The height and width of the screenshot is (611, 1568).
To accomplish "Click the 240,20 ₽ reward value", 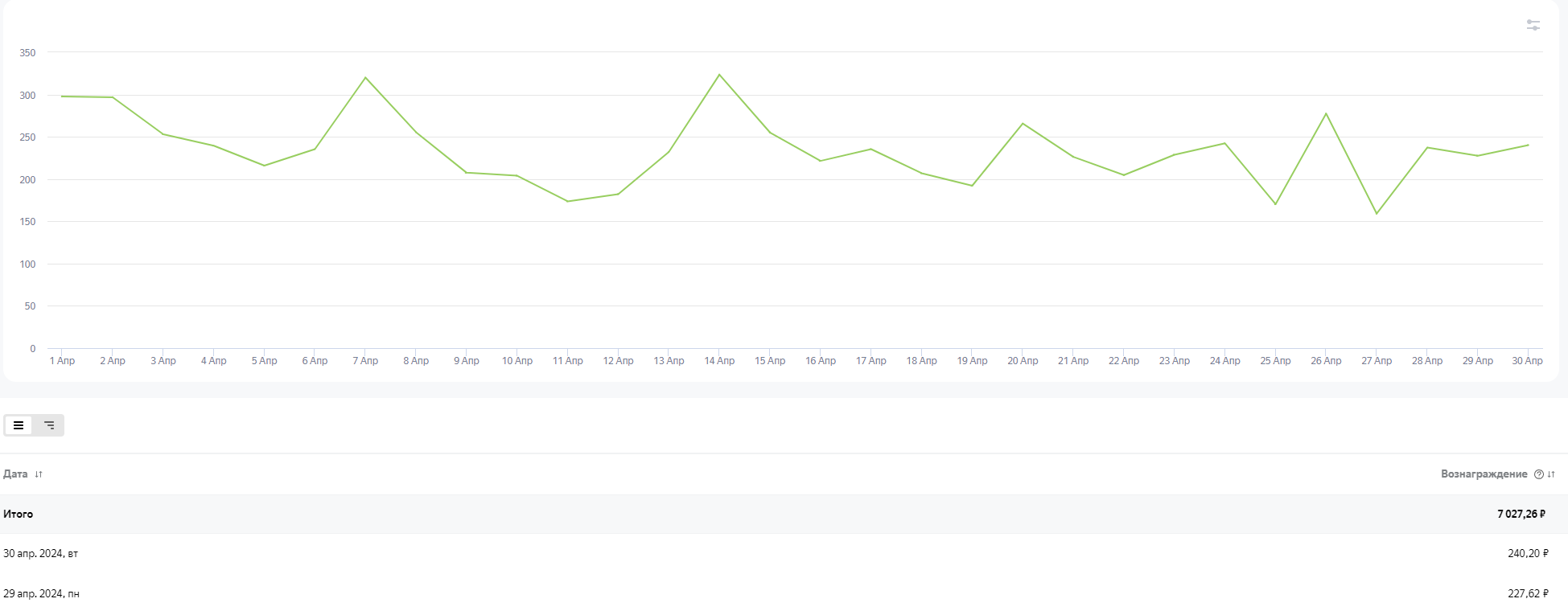I will pyautogui.click(x=1527, y=553).
